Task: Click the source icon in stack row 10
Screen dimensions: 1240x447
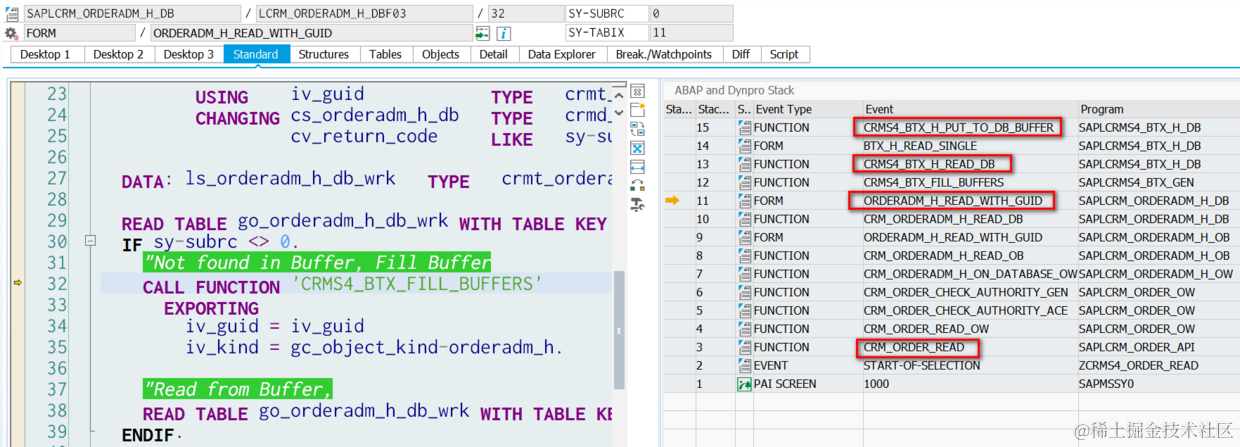Action: point(744,219)
